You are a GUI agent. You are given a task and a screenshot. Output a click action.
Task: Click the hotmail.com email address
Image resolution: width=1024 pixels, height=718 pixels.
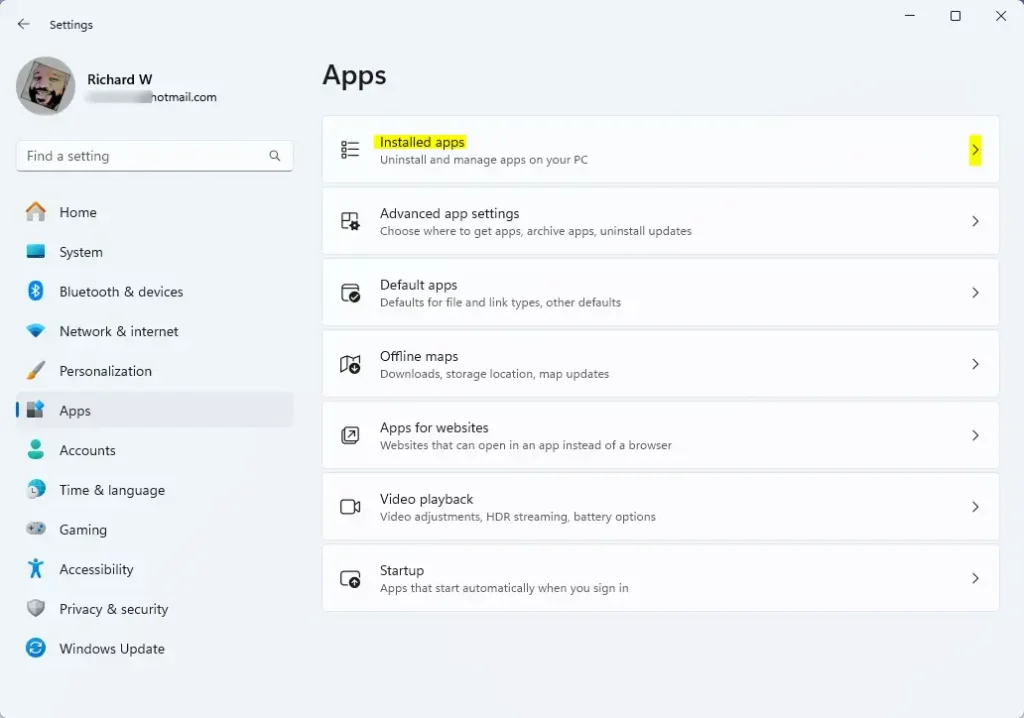click(152, 97)
